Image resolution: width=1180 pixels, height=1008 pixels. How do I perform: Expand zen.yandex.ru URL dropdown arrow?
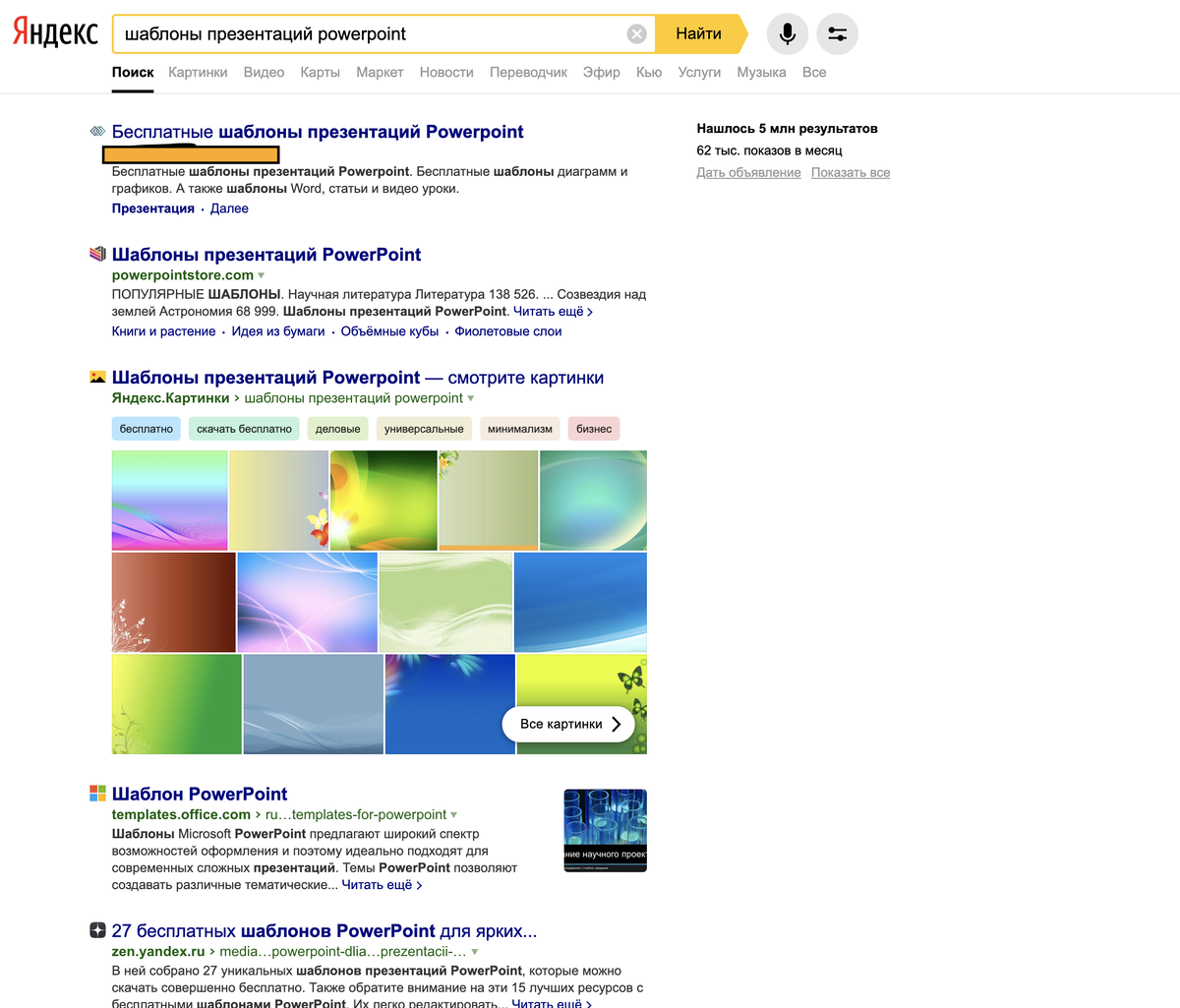[x=475, y=952]
